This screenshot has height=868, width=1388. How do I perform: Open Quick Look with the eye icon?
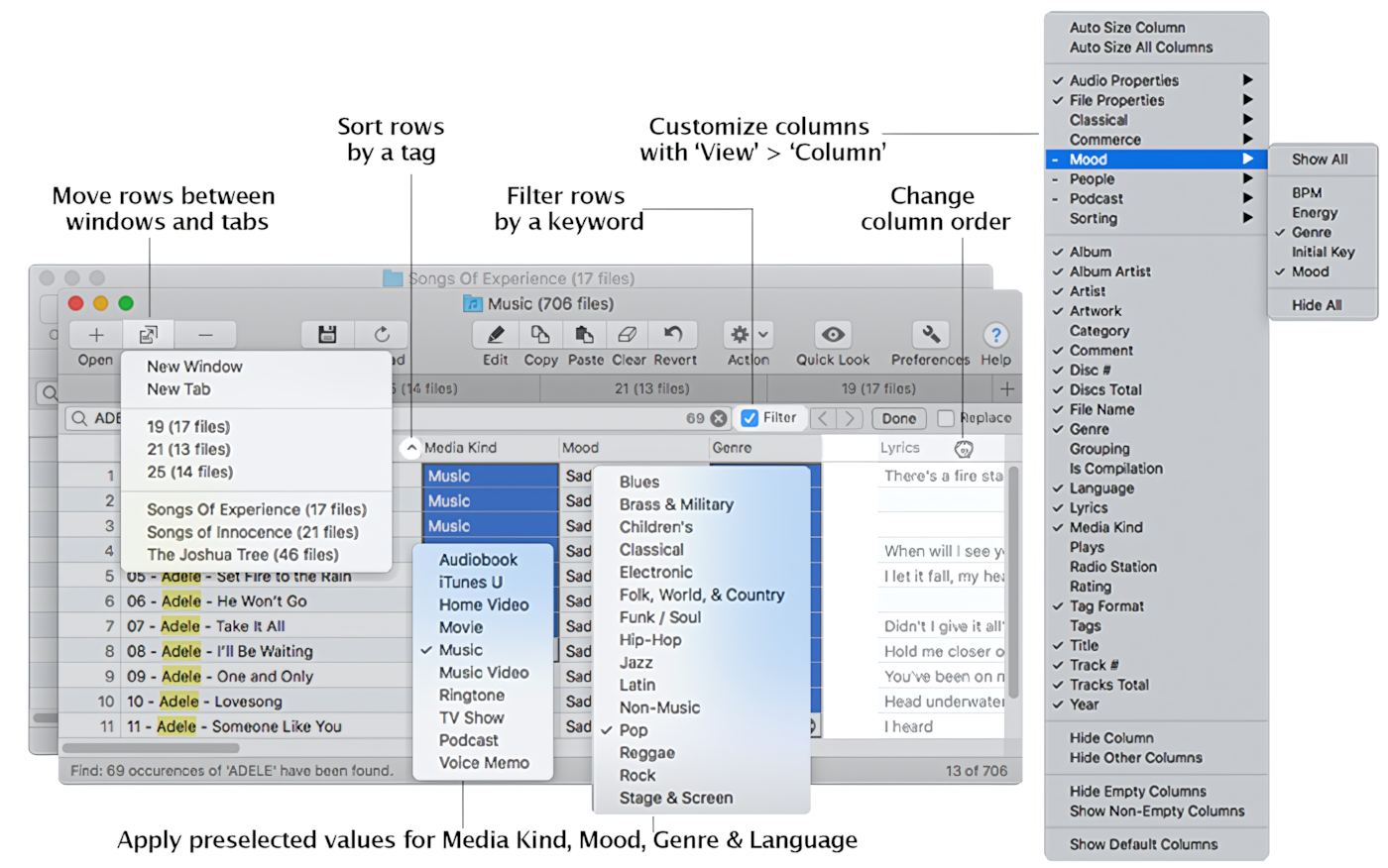pos(832,336)
